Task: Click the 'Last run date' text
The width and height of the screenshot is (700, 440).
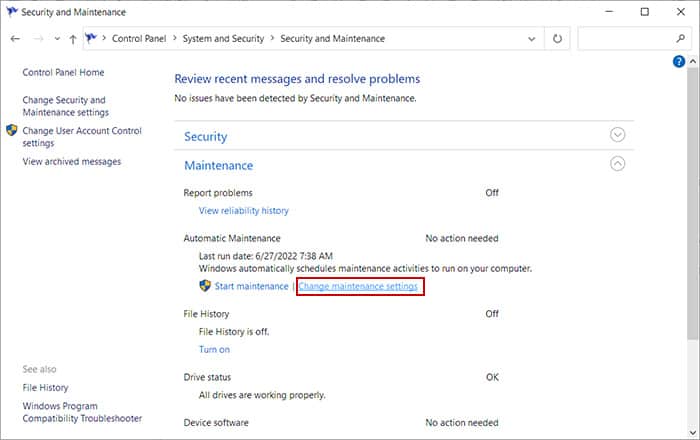Action: pos(266,256)
